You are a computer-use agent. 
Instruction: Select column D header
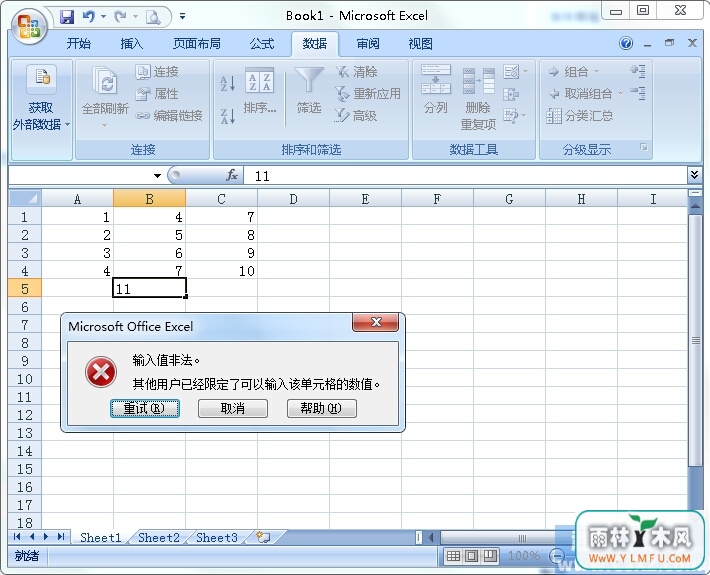pyautogui.click(x=293, y=199)
